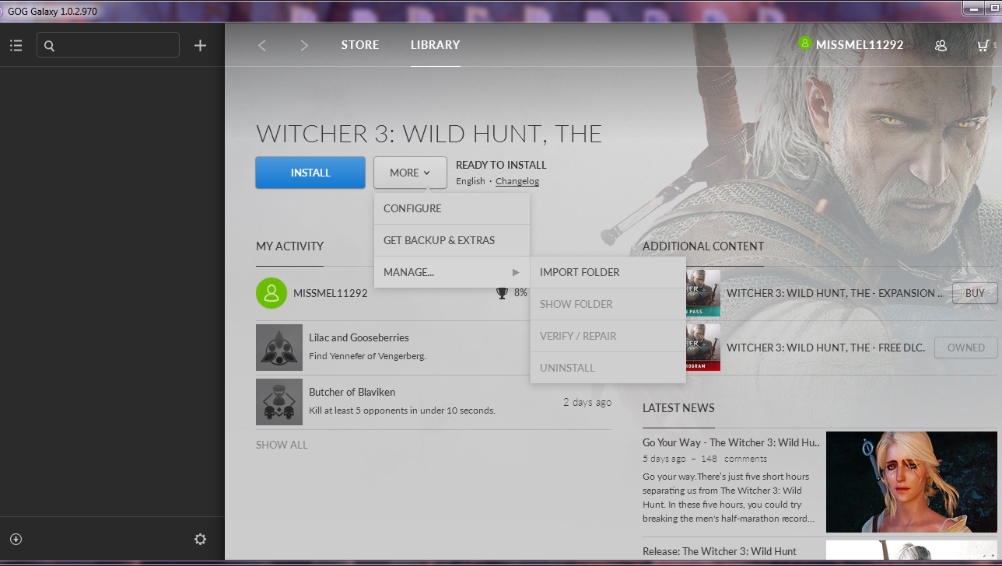The image size is (1002, 566).
Task: Click BUY for the Expansion Pass
Action: [975, 293]
